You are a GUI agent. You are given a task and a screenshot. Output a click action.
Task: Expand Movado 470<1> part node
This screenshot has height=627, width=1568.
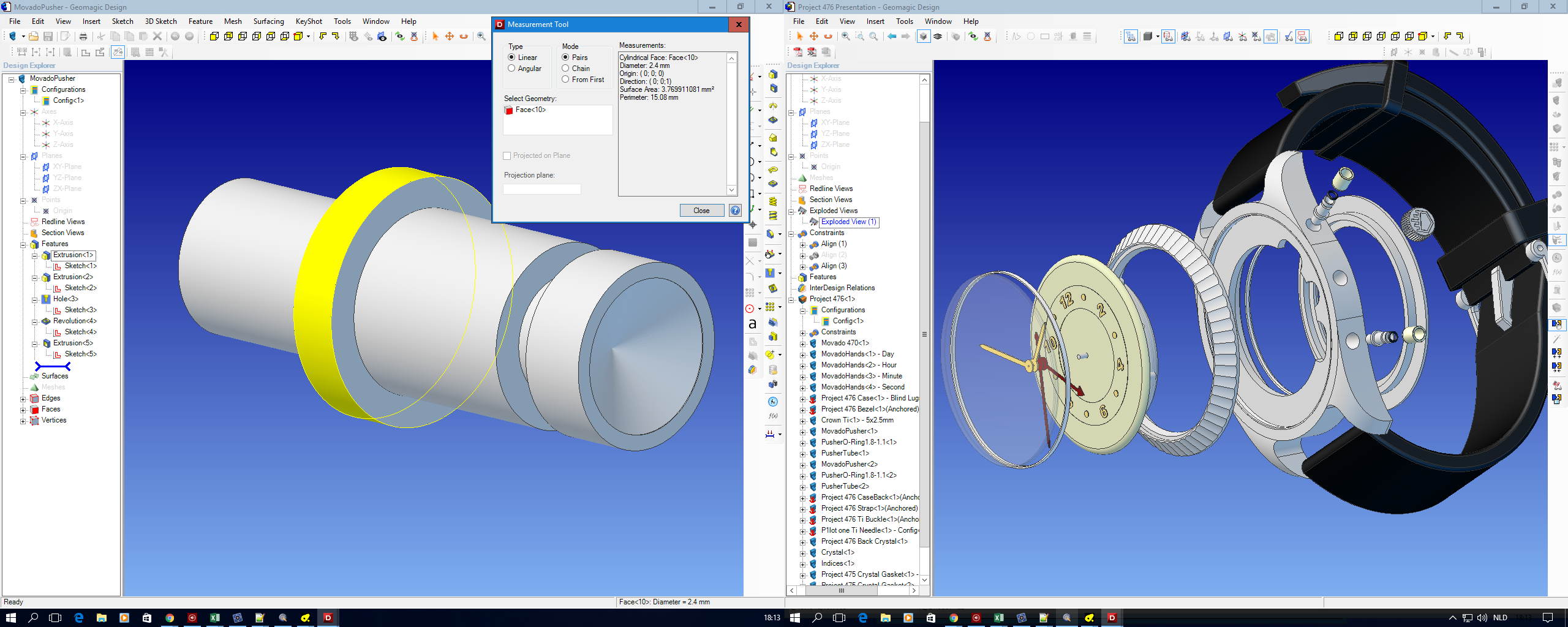point(803,344)
